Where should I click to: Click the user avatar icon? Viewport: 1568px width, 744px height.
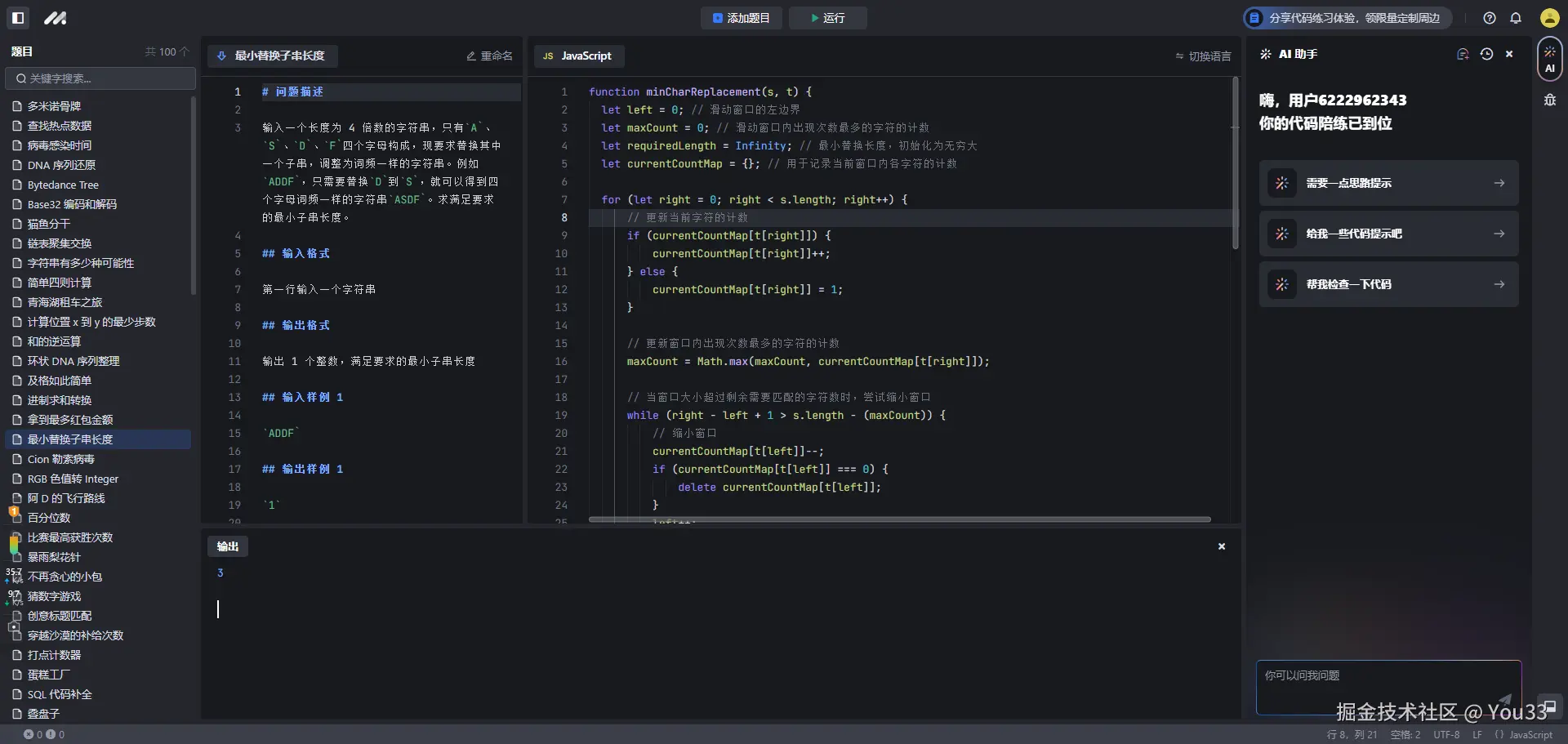tap(1549, 18)
